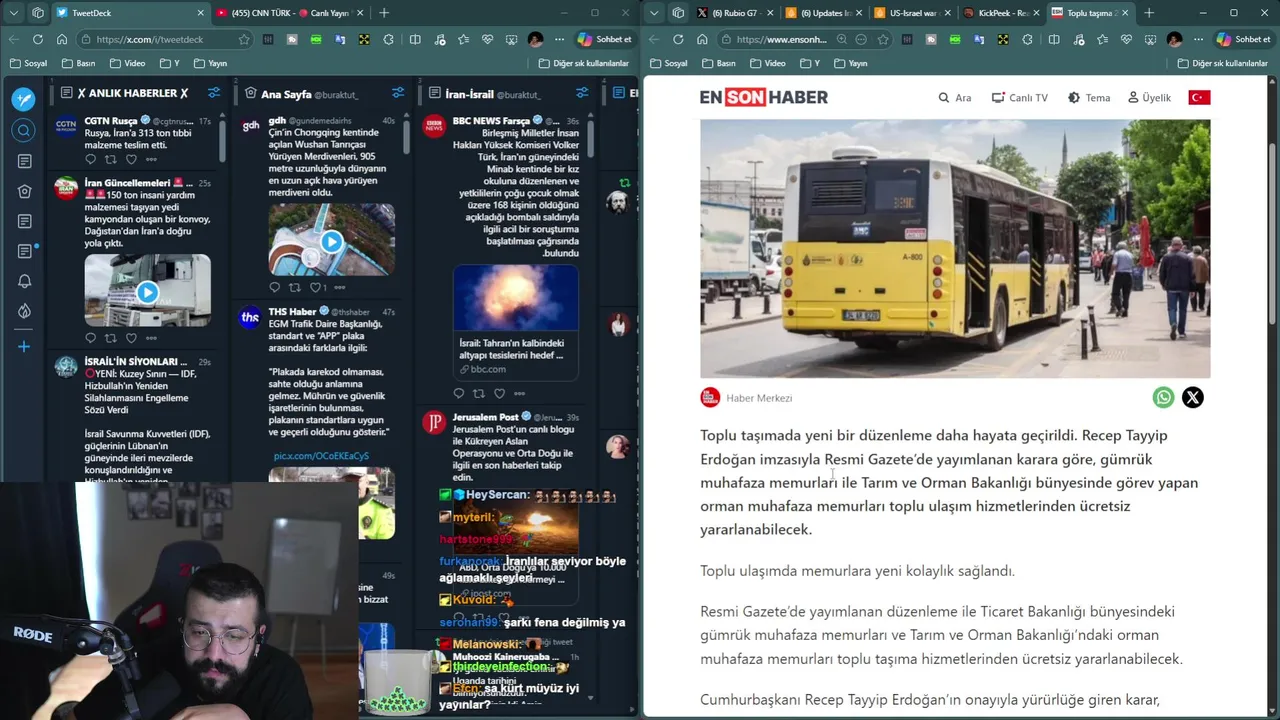Compose a new tweet in TweetDeck
The image size is (1280, 720).
tap(24, 99)
